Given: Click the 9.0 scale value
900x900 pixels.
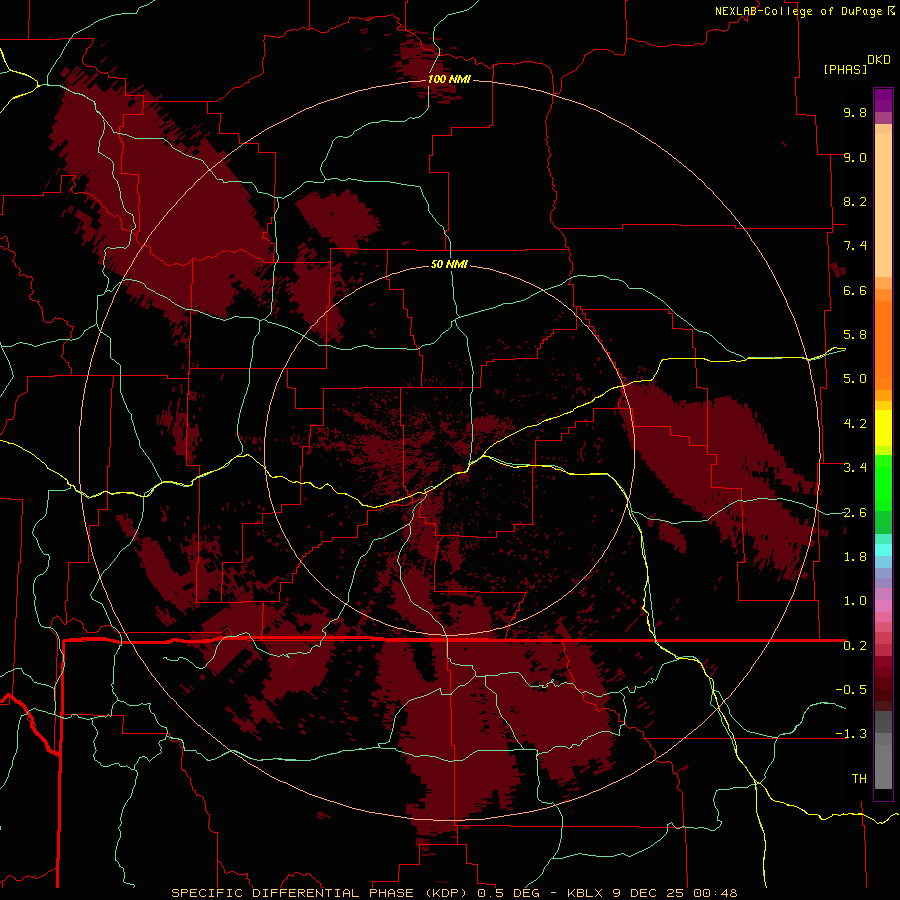Looking at the screenshot, I should [x=855, y=157].
